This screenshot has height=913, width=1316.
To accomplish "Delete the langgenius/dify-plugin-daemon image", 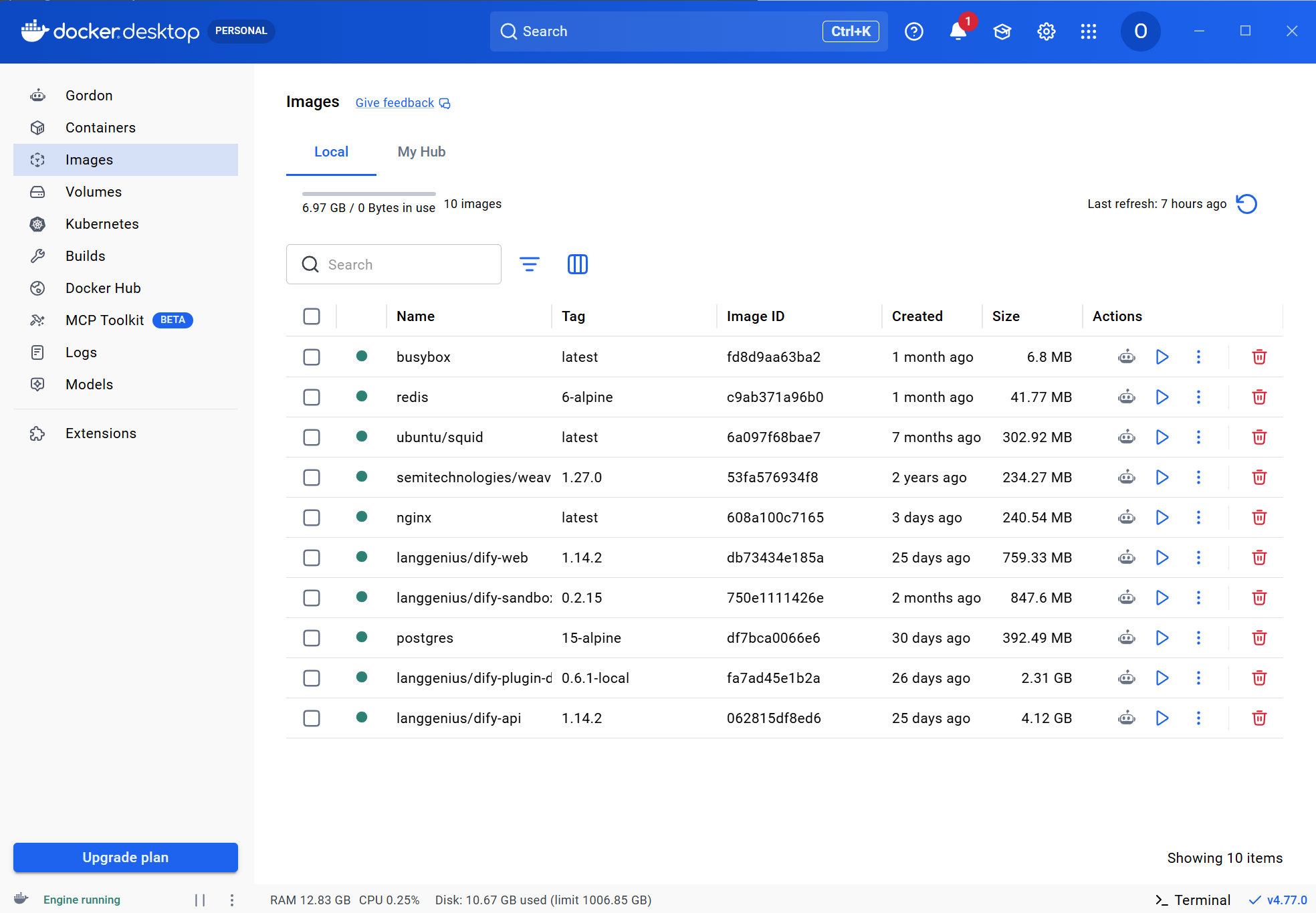I will point(1259,678).
